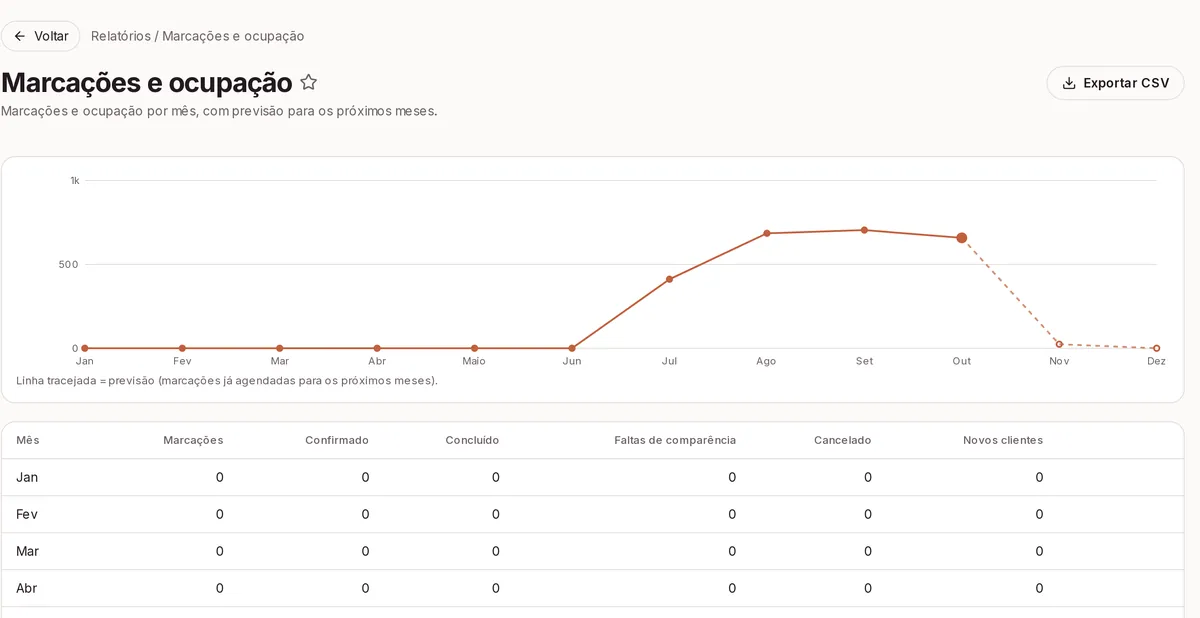Click the Faltas de comparência column header
This screenshot has width=1200, height=618.
pyautogui.click(x=675, y=440)
